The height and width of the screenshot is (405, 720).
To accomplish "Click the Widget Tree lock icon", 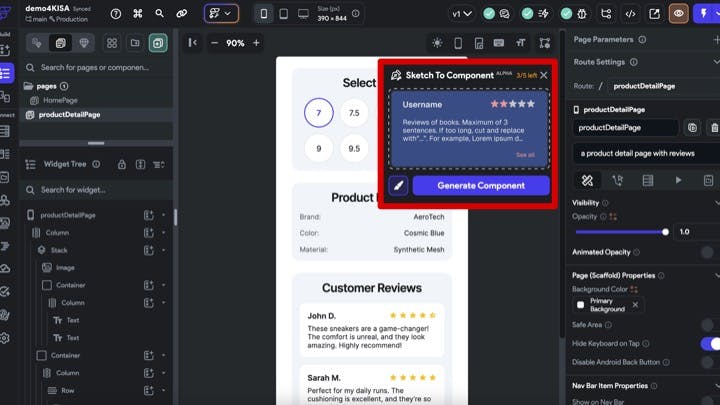I will click(x=122, y=164).
